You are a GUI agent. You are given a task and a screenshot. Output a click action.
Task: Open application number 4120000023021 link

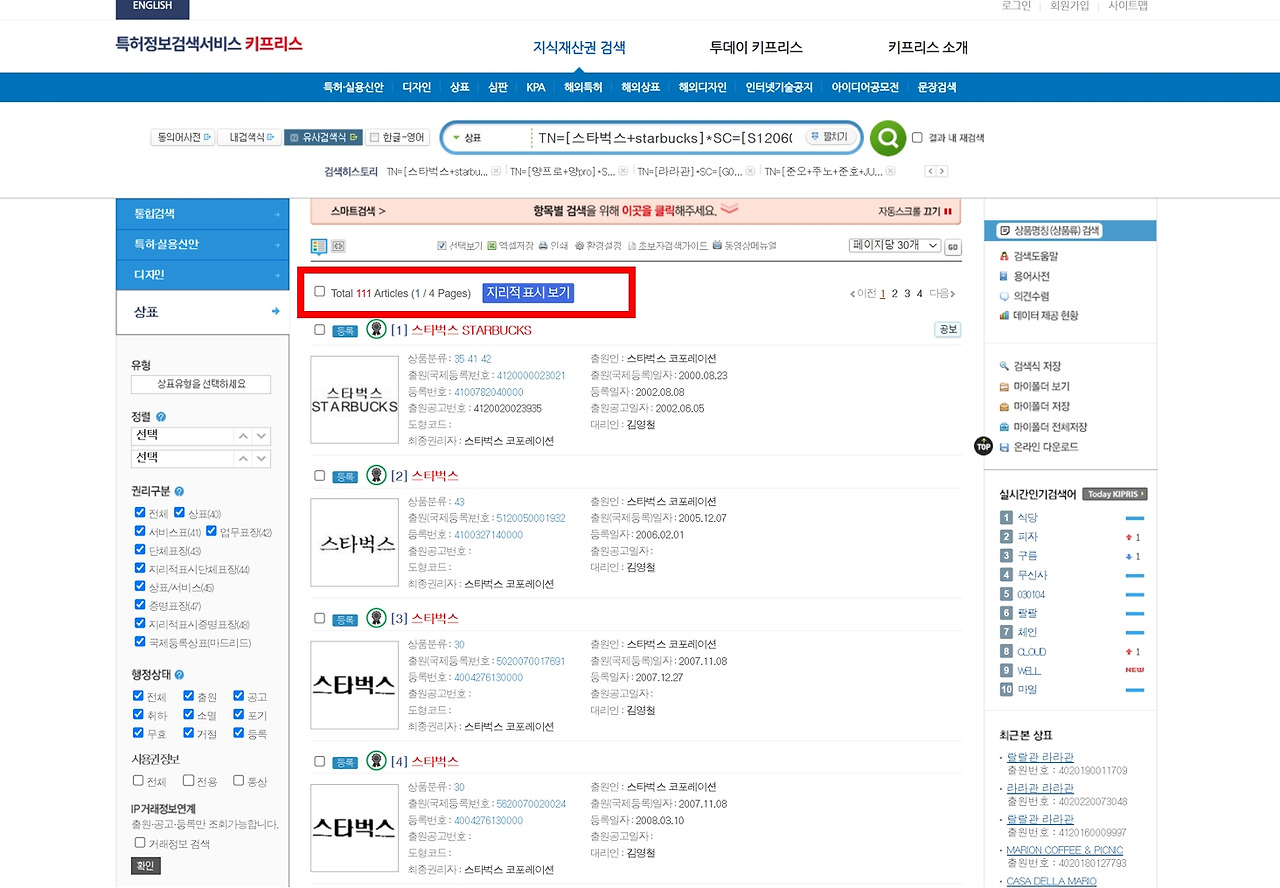[531, 376]
